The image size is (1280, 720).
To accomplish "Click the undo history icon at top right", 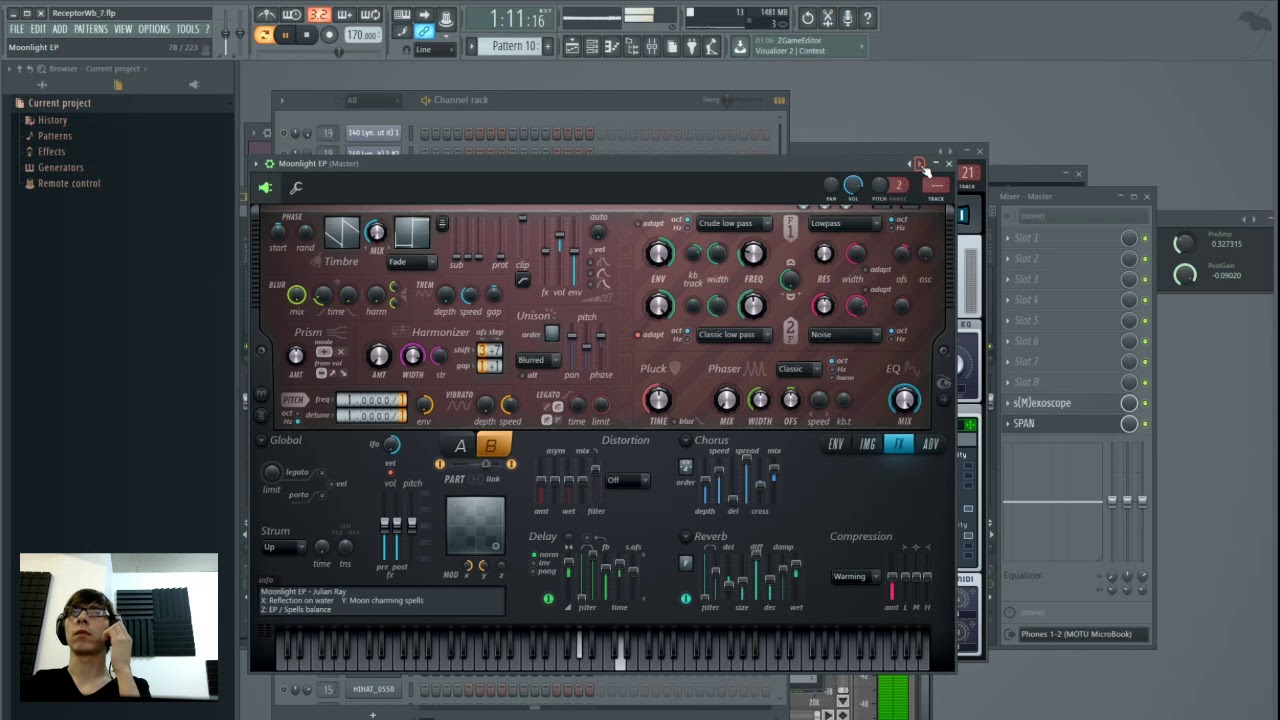I will (x=808, y=17).
